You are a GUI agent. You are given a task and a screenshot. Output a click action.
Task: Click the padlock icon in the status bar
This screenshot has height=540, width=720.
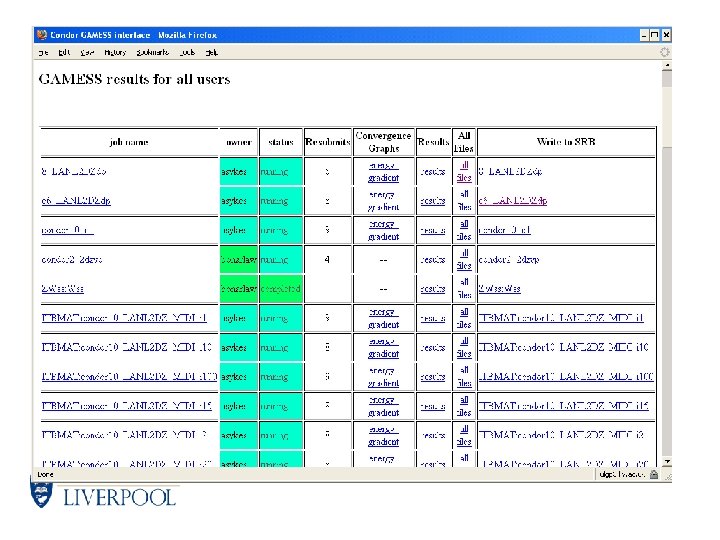coord(654,474)
